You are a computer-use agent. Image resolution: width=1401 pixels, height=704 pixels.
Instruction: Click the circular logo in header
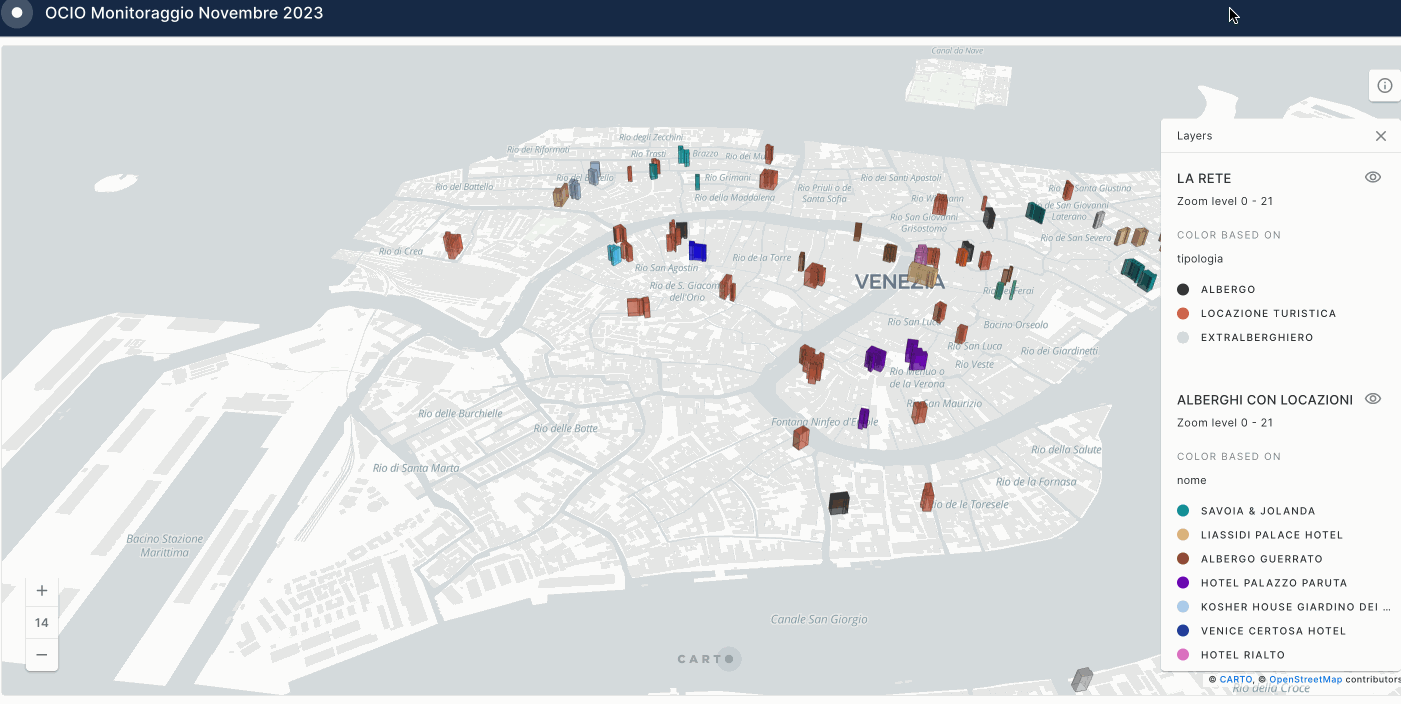point(16,13)
